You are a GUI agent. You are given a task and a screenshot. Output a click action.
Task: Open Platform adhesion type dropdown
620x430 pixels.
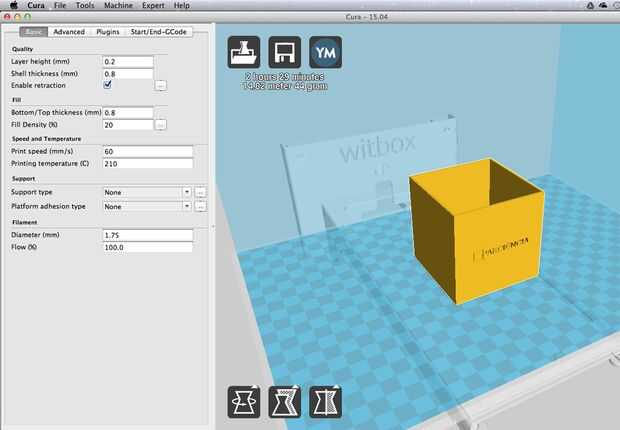(147, 206)
